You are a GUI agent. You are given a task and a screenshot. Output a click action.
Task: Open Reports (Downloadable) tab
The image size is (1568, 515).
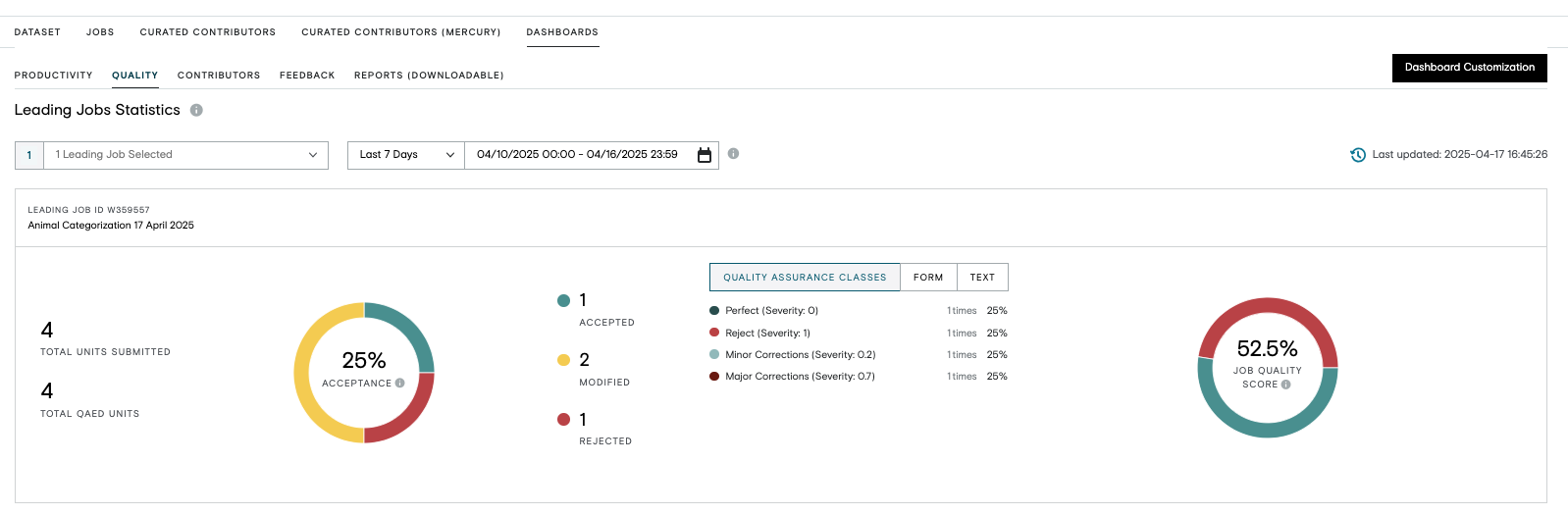tap(429, 76)
